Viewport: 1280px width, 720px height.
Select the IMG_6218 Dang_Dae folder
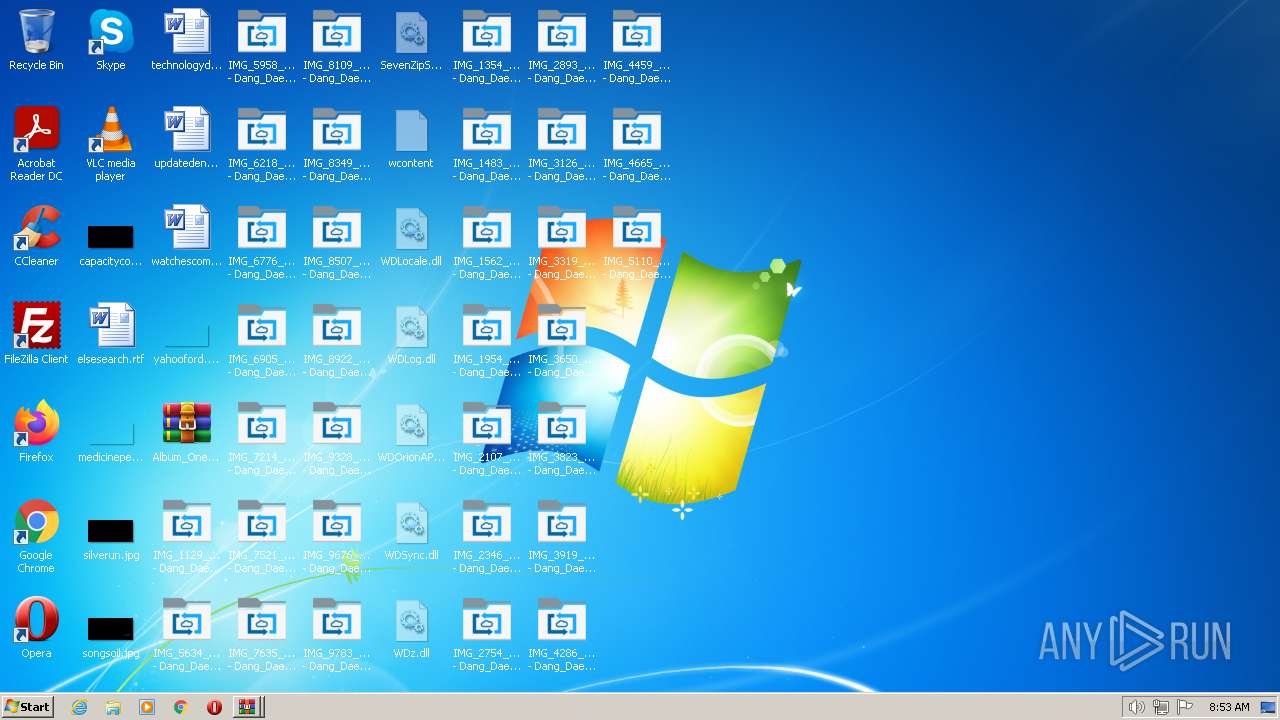[261, 144]
